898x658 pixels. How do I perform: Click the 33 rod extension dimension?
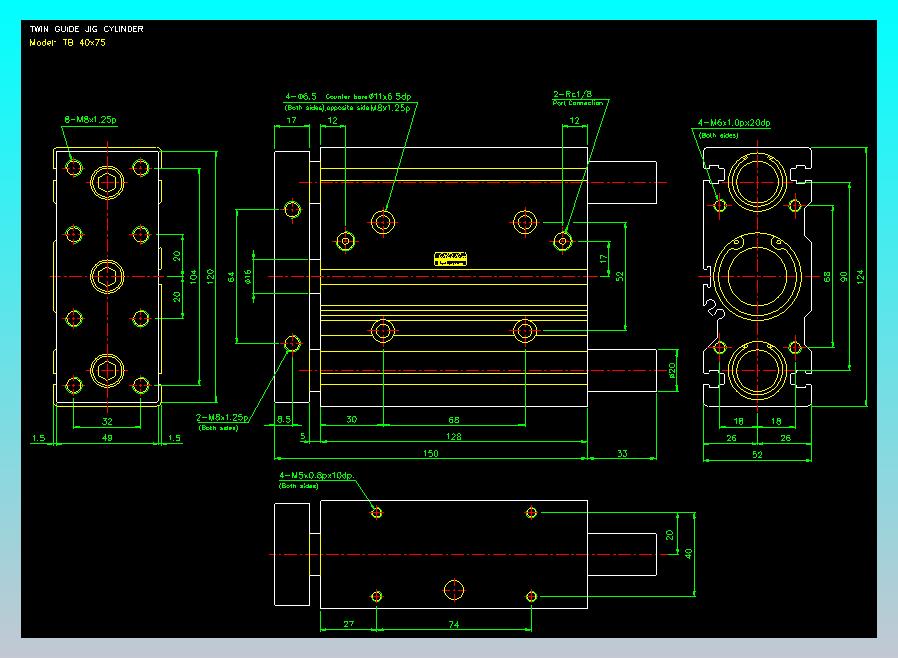coord(622,453)
